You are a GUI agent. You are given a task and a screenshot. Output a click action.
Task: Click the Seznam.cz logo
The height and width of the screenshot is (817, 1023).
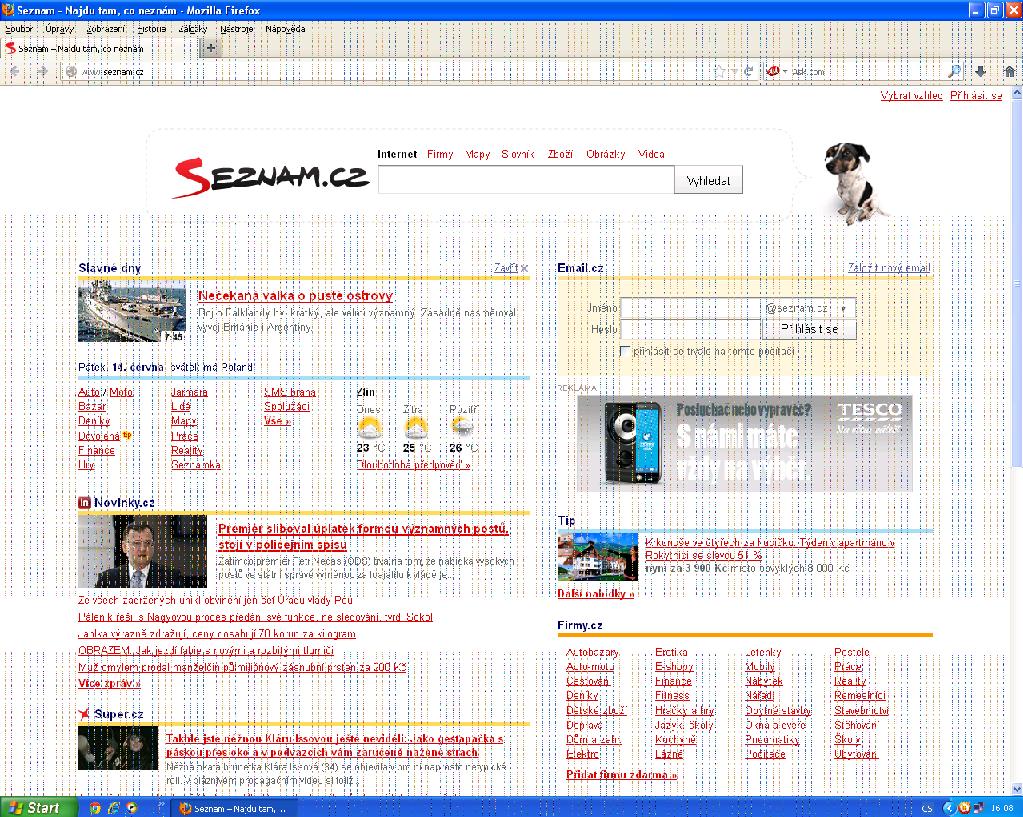[x=271, y=177]
